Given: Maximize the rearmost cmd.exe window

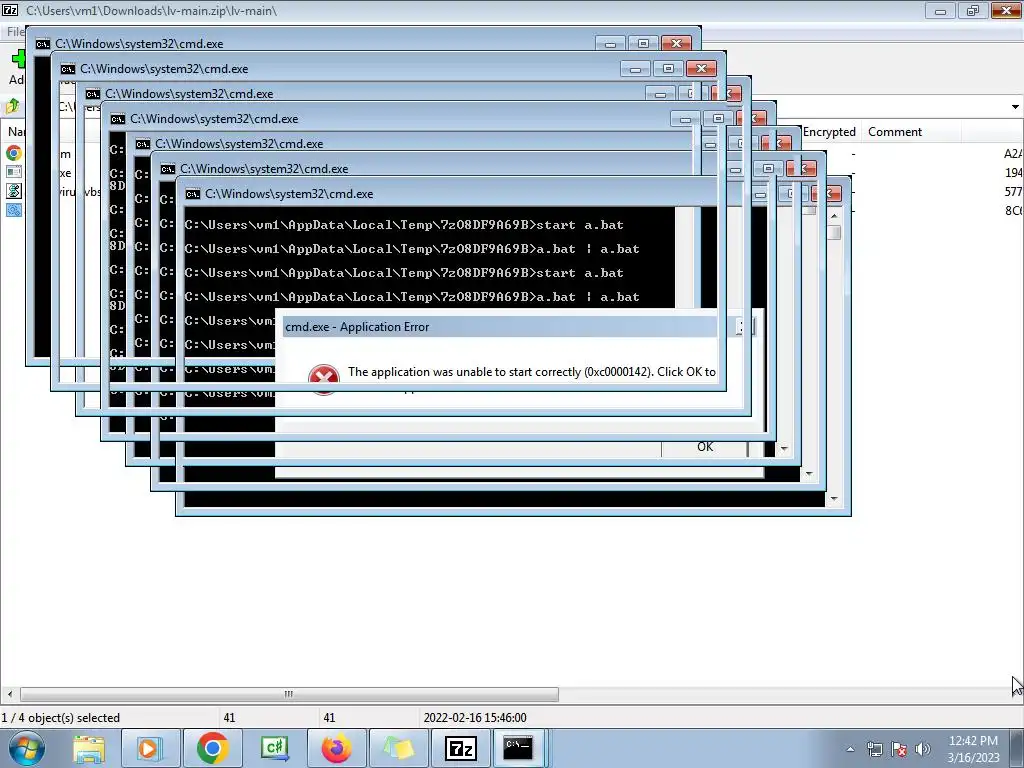Looking at the screenshot, I should (643, 44).
